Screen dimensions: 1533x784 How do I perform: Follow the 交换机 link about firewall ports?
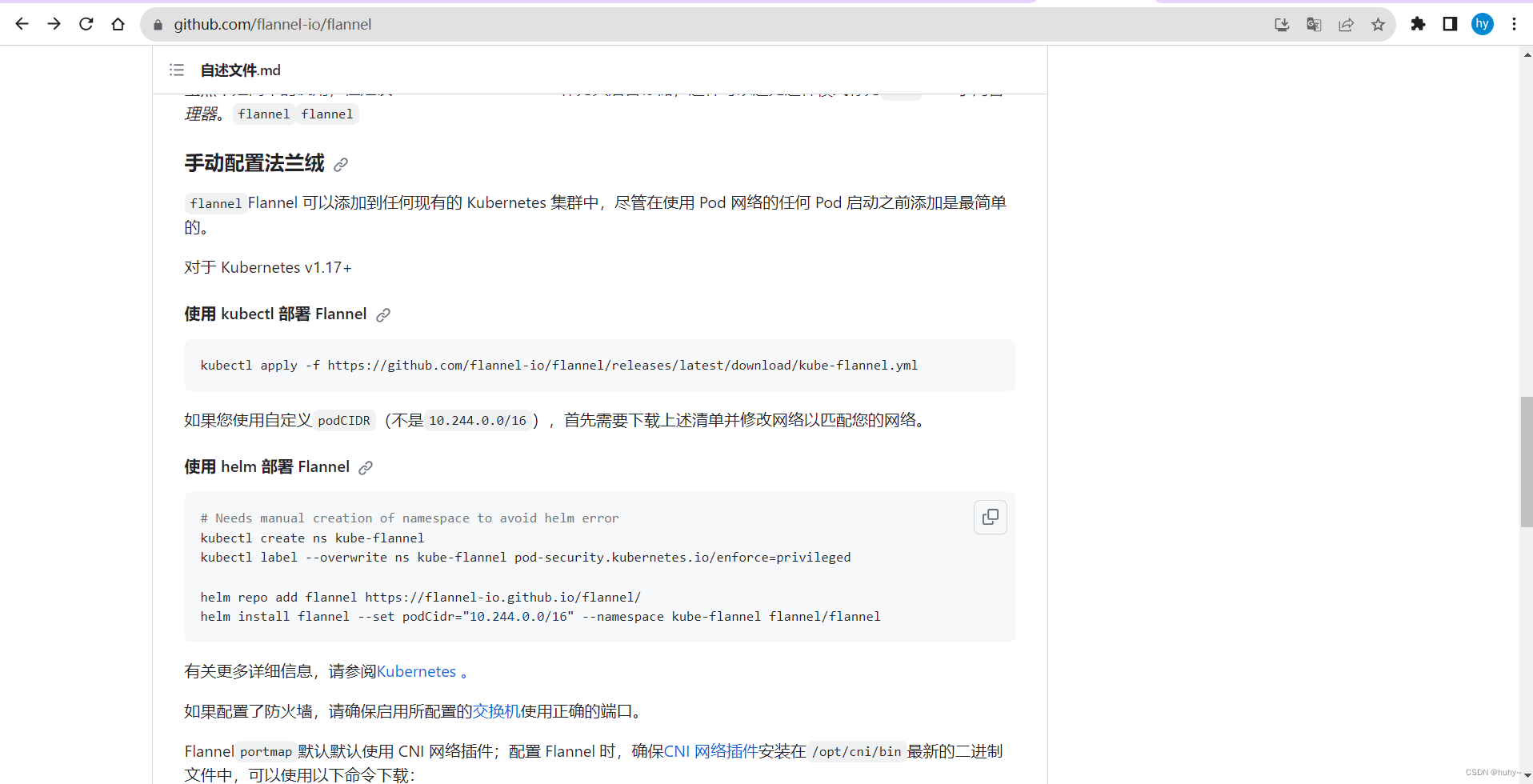[495, 710]
